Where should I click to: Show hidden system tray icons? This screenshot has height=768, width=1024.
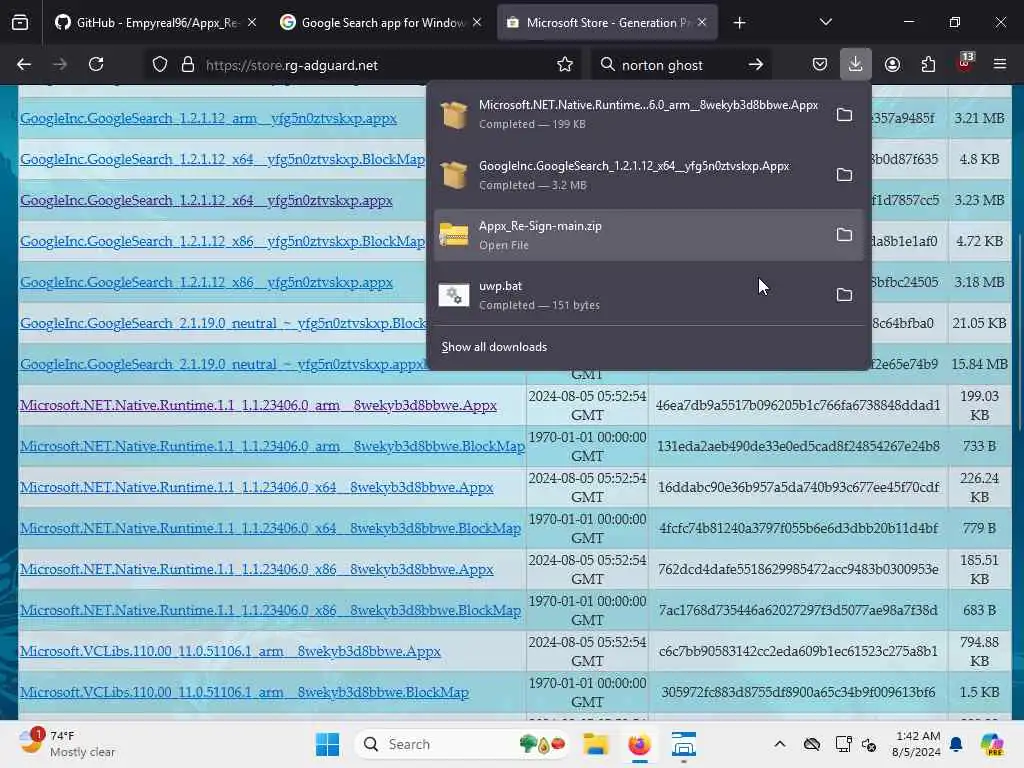click(x=780, y=744)
